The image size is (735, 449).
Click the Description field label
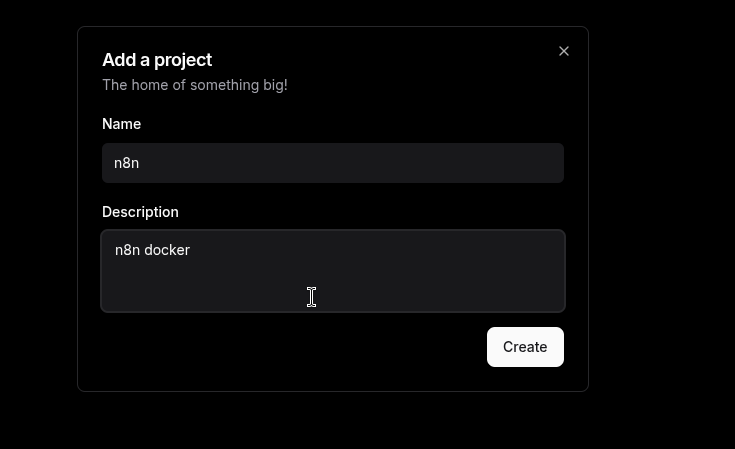[x=140, y=212]
